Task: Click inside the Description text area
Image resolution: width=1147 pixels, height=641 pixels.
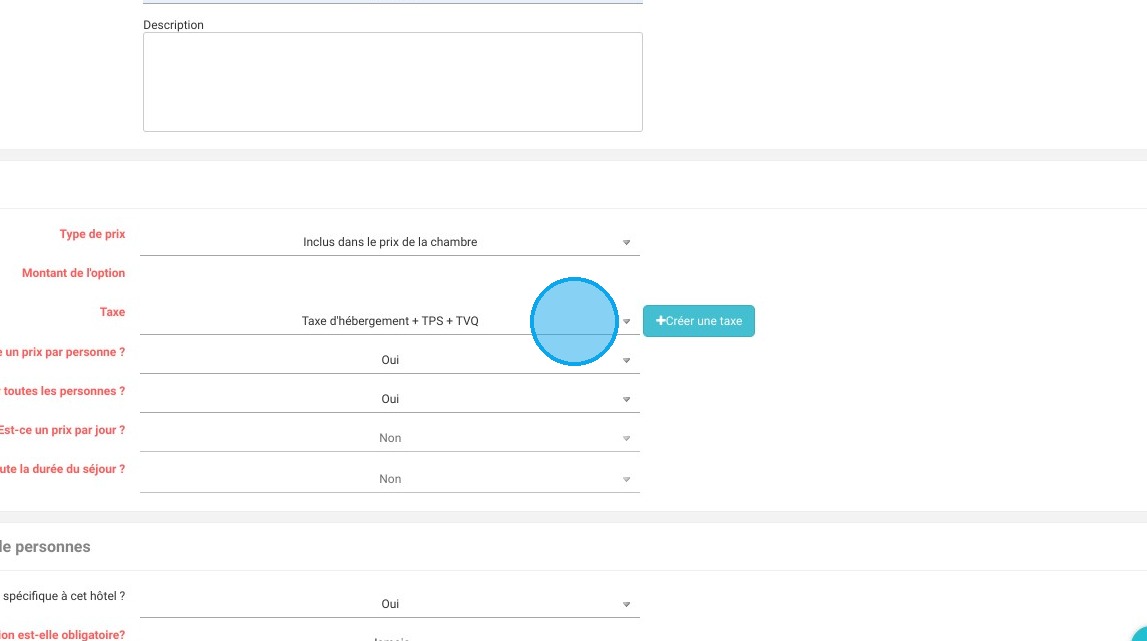Action: coord(392,82)
